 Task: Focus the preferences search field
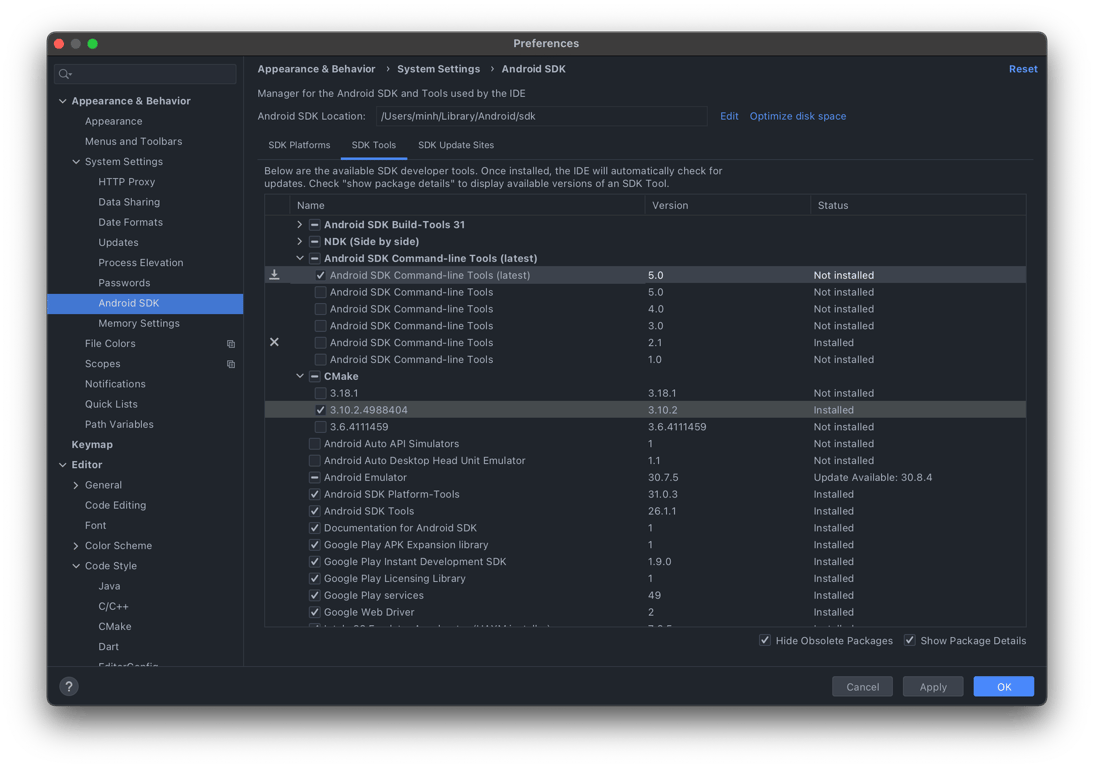[x=145, y=74]
